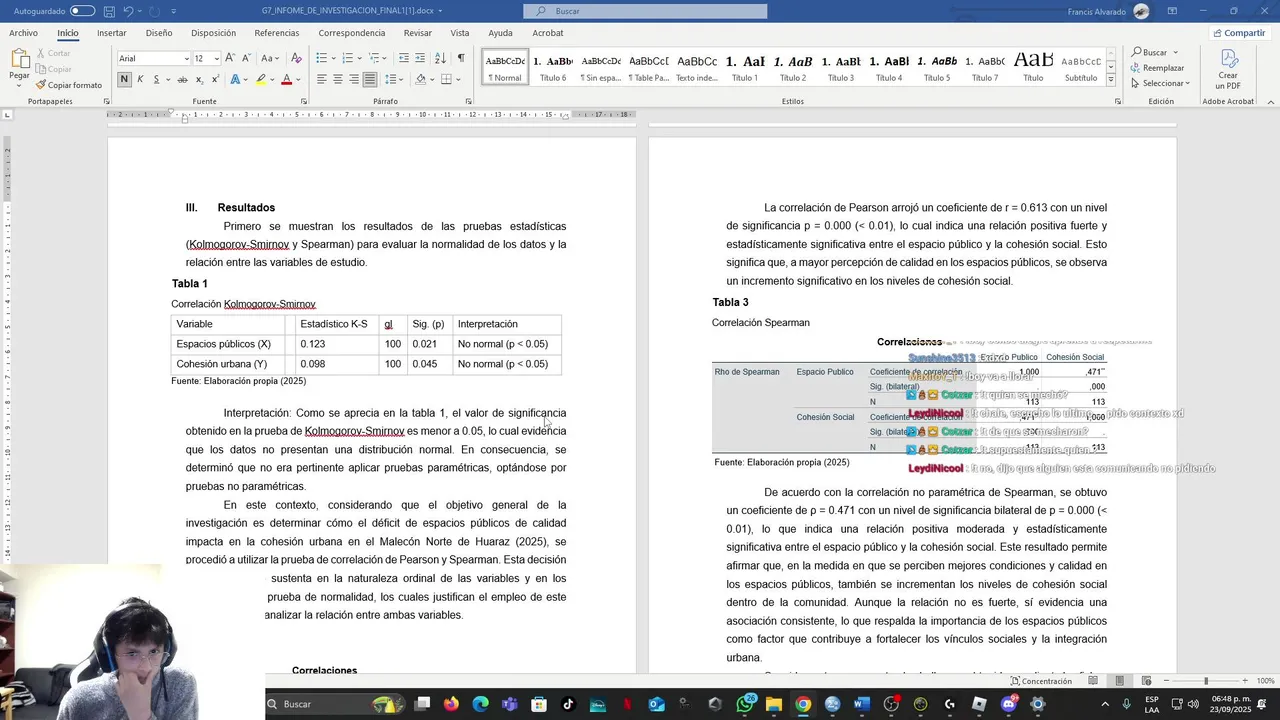Open WhatsApp from the taskbar
Viewport: 1280px width, 720px height.
click(745, 704)
